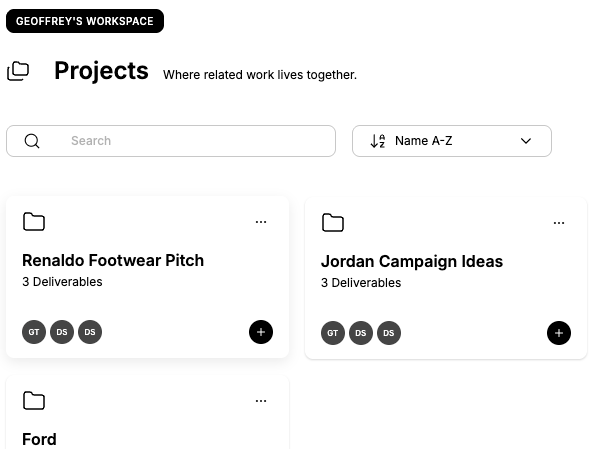Open more options for Jordan Campaign Ideas
Screen dimensions: 594x449
pos(559,223)
